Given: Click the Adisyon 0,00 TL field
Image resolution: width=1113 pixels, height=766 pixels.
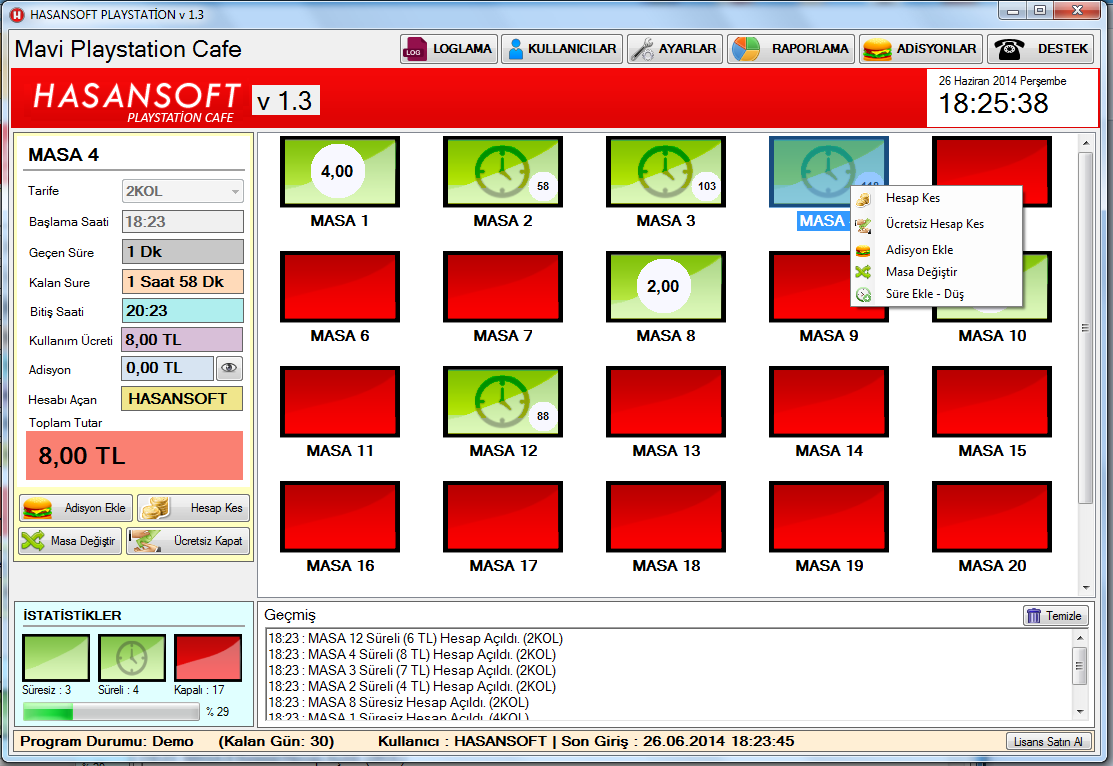Looking at the screenshot, I should tap(168, 368).
